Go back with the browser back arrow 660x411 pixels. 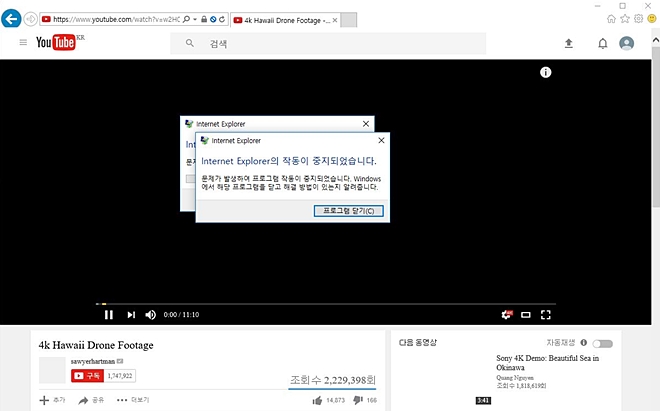click(x=11, y=19)
